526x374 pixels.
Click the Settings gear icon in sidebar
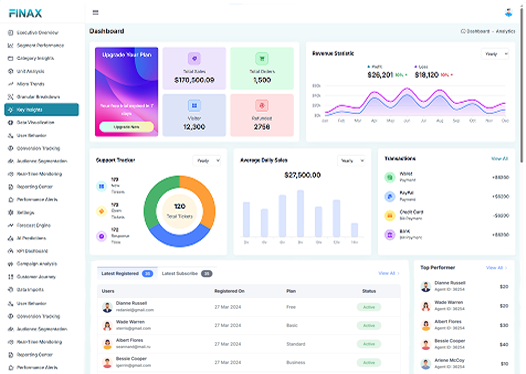click(10, 212)
